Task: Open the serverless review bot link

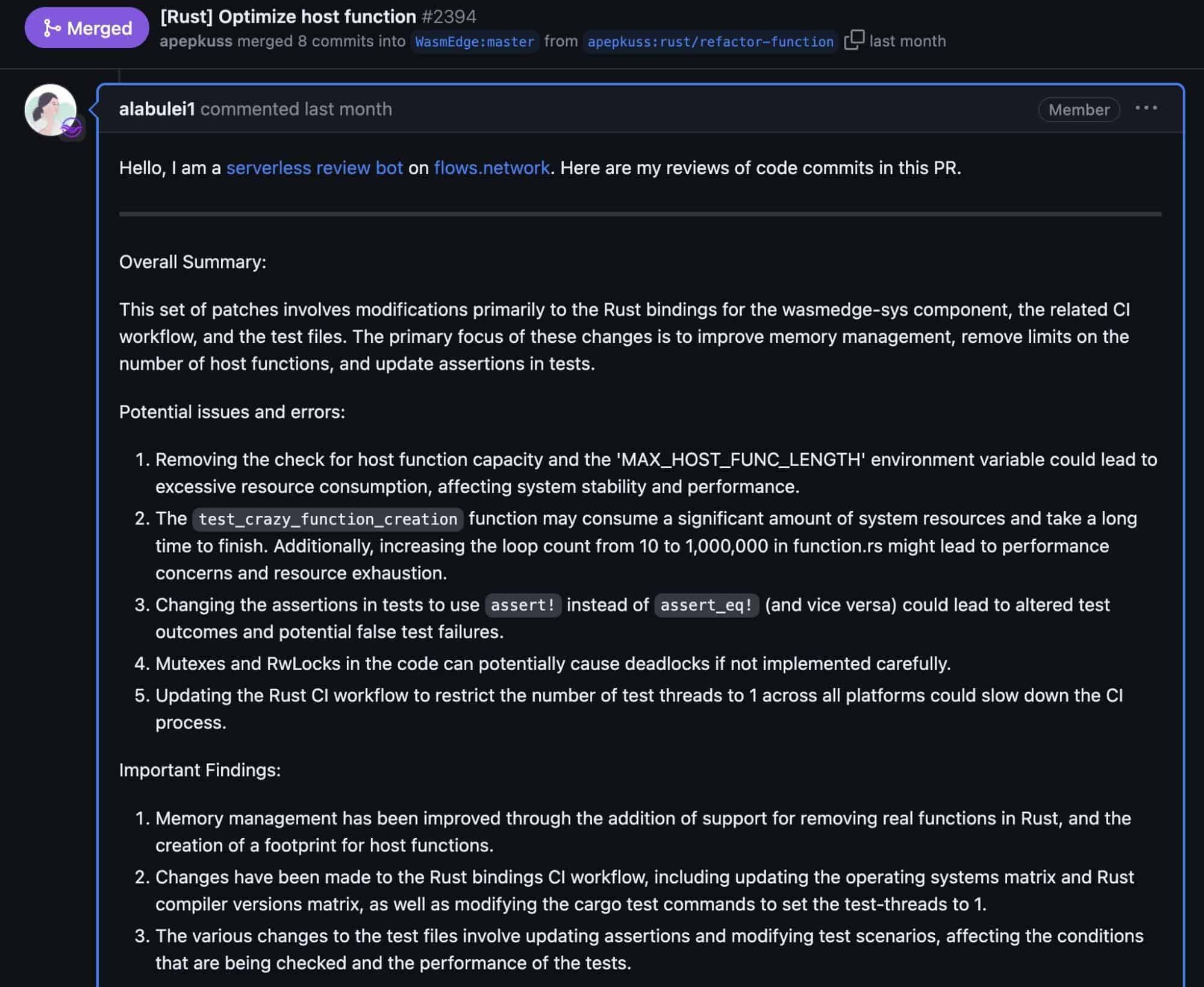Action: (x=314, y=168)
